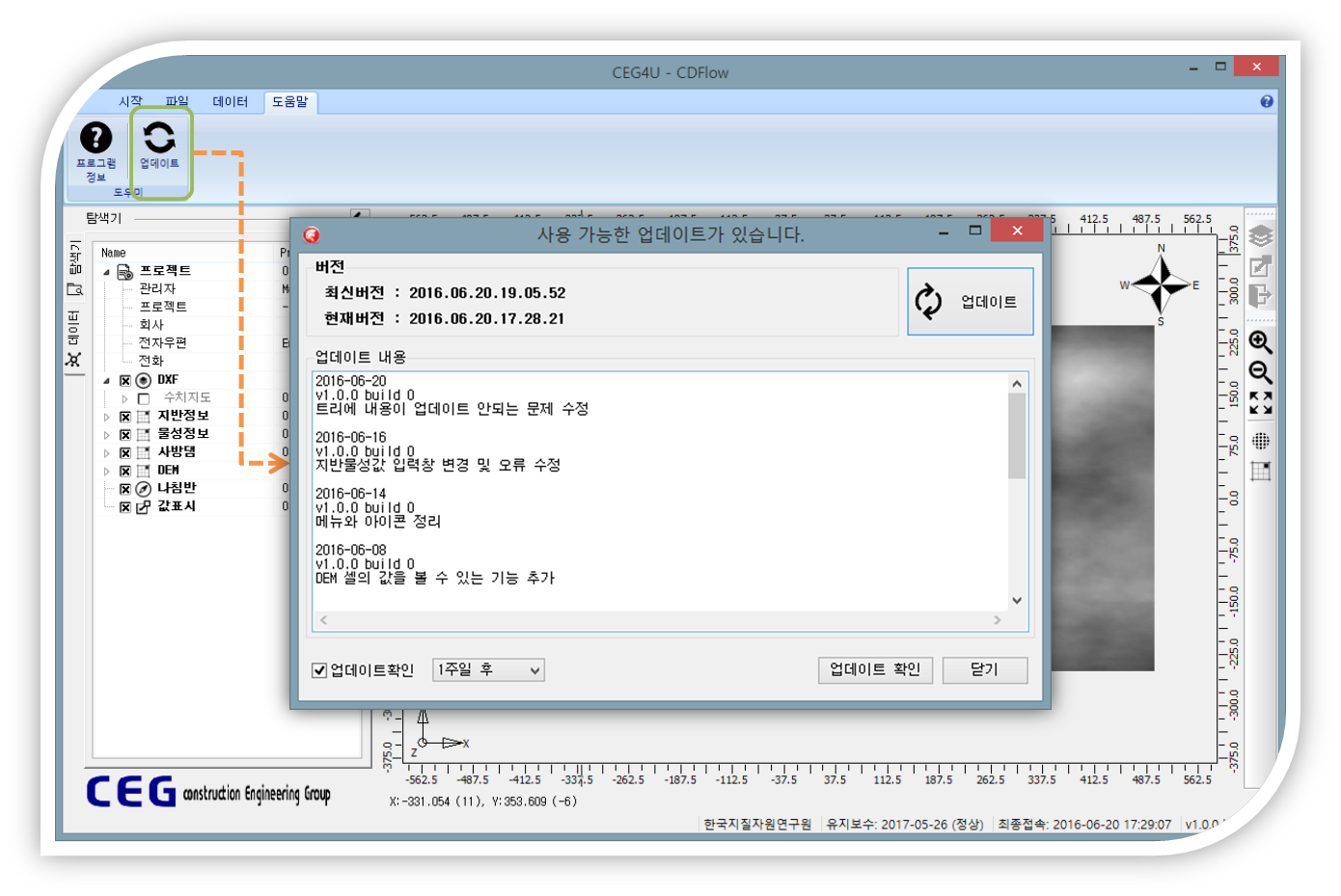Click the large 업데이트 button in dialog
1341x896 pixels.
970,302
